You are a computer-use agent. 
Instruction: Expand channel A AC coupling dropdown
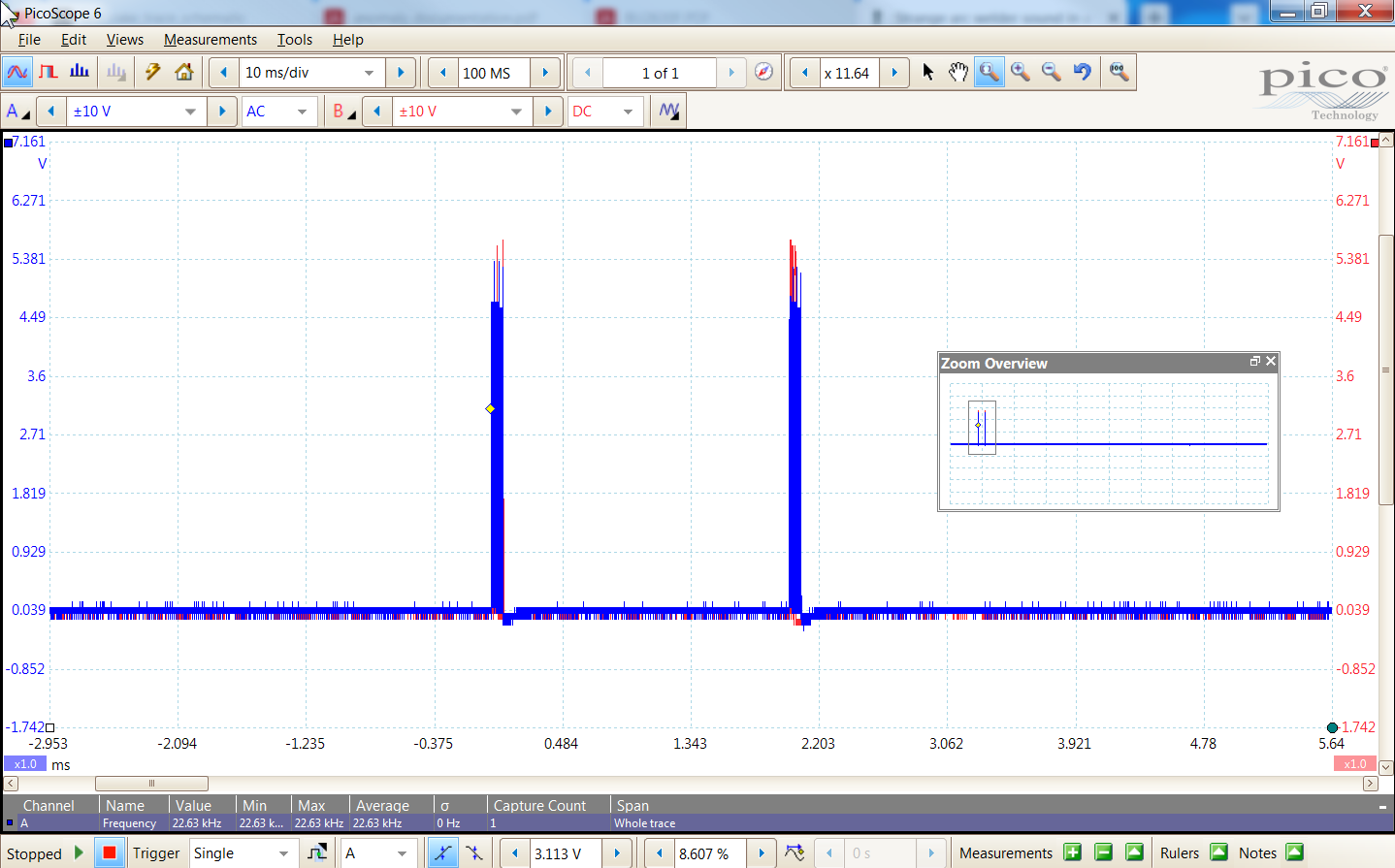(302, 112)
